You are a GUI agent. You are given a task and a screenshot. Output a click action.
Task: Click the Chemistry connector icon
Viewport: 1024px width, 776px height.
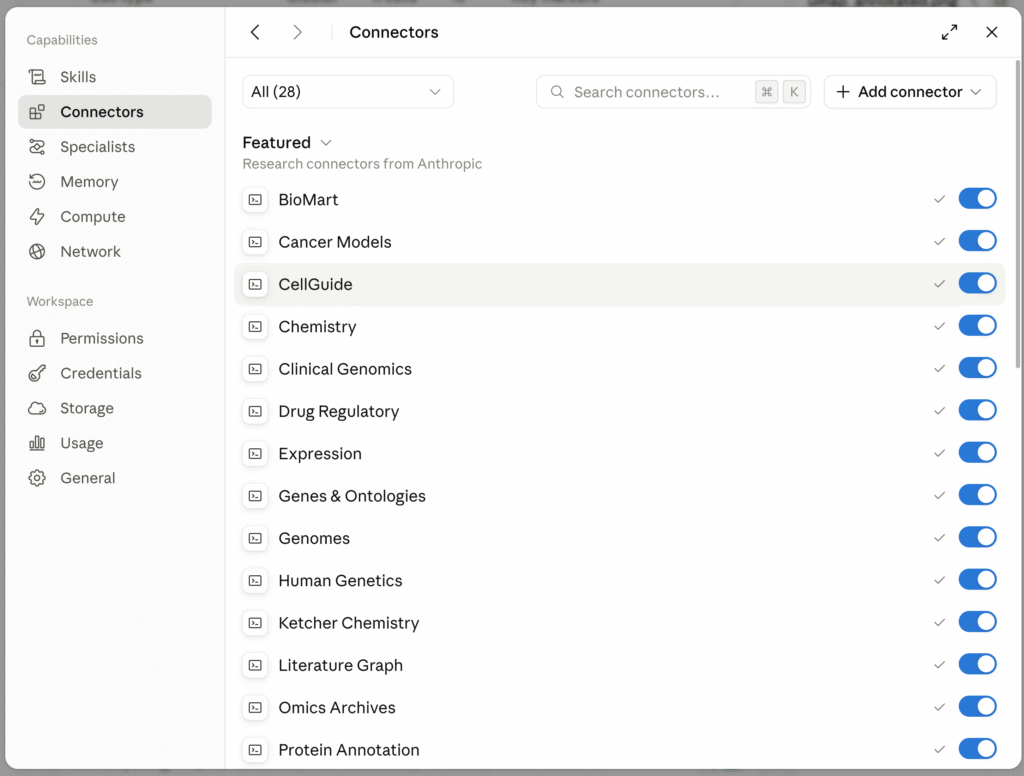click(x=255, y=327)
